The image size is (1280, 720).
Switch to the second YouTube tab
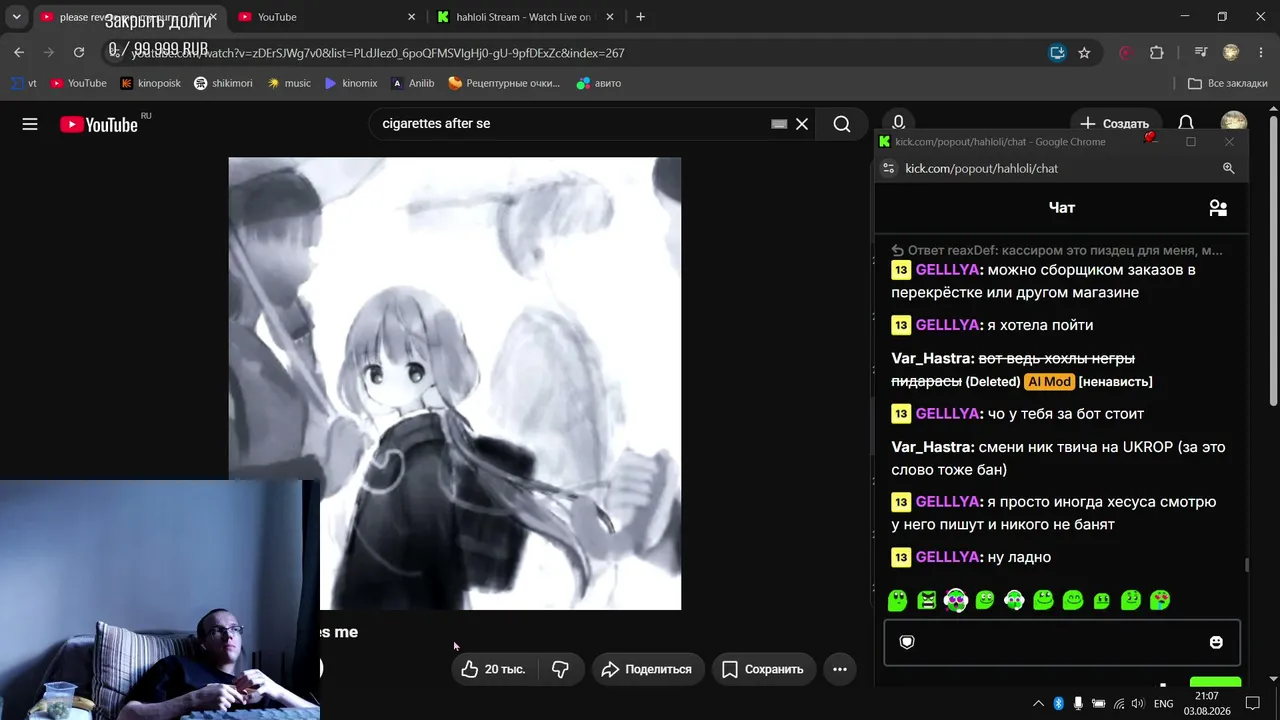point(327,17)
